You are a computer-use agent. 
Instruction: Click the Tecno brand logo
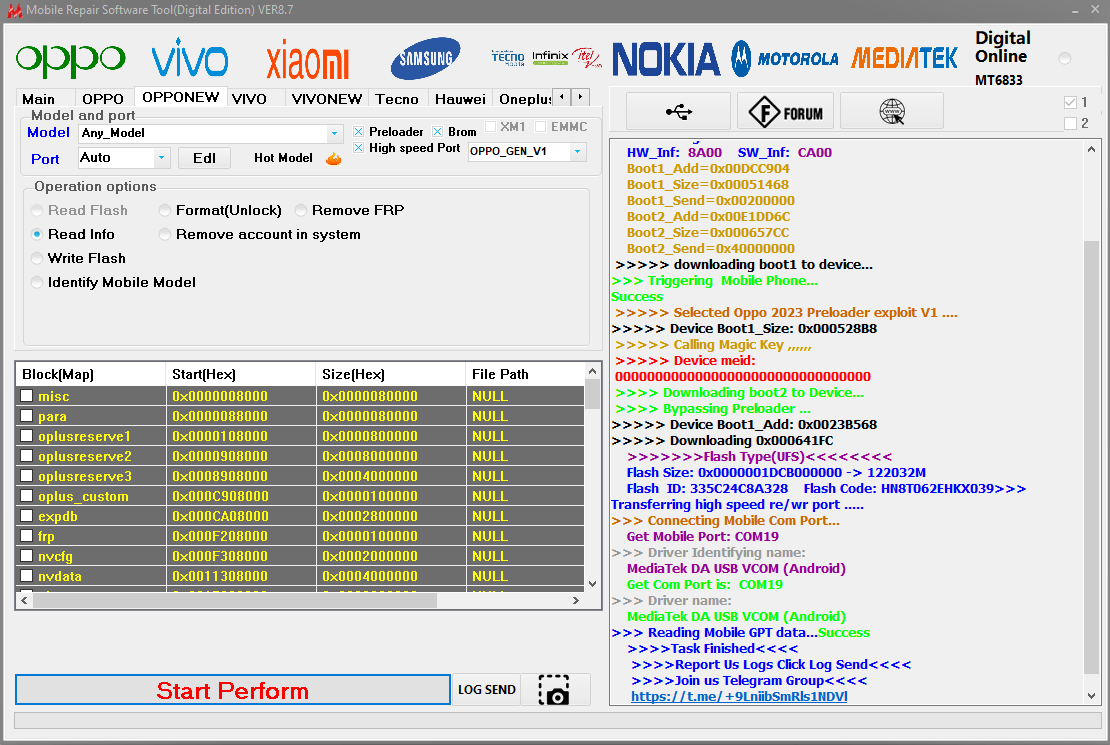tap(508, 57)
